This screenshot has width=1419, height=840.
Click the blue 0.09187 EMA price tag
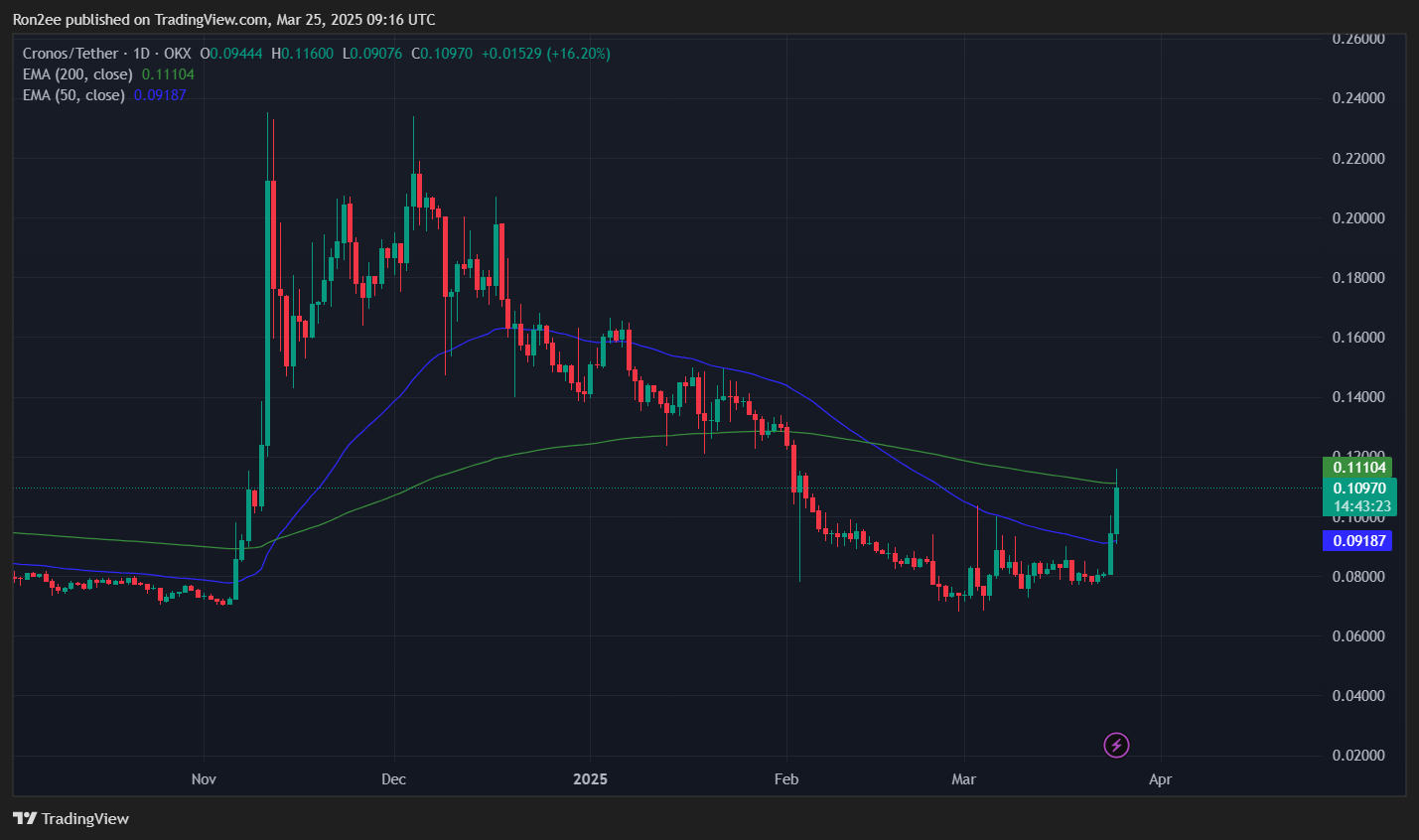point(1358,541)
